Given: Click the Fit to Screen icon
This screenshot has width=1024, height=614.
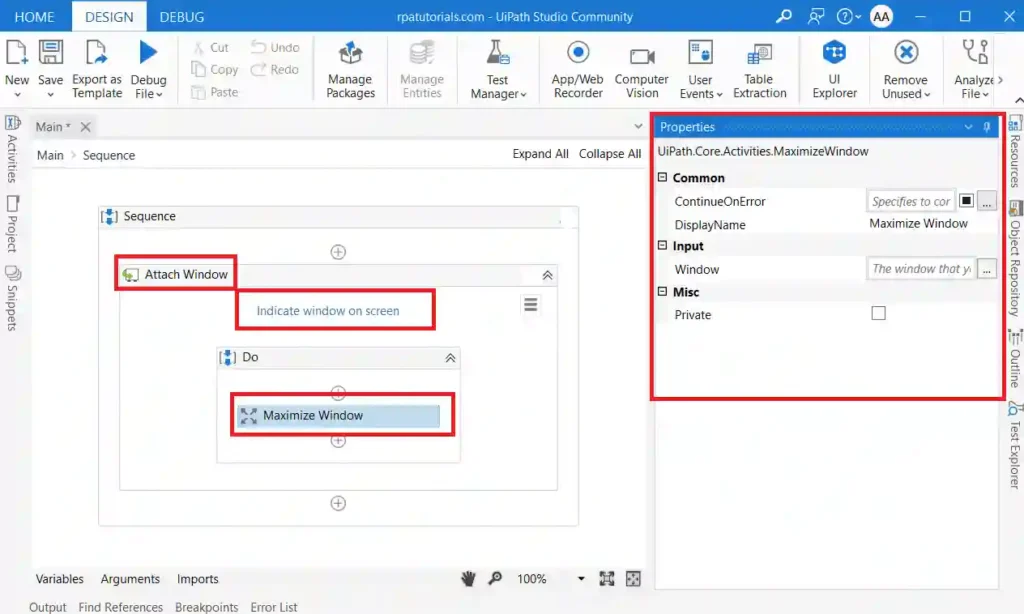Looking at the screenshot, I should 607,579.
